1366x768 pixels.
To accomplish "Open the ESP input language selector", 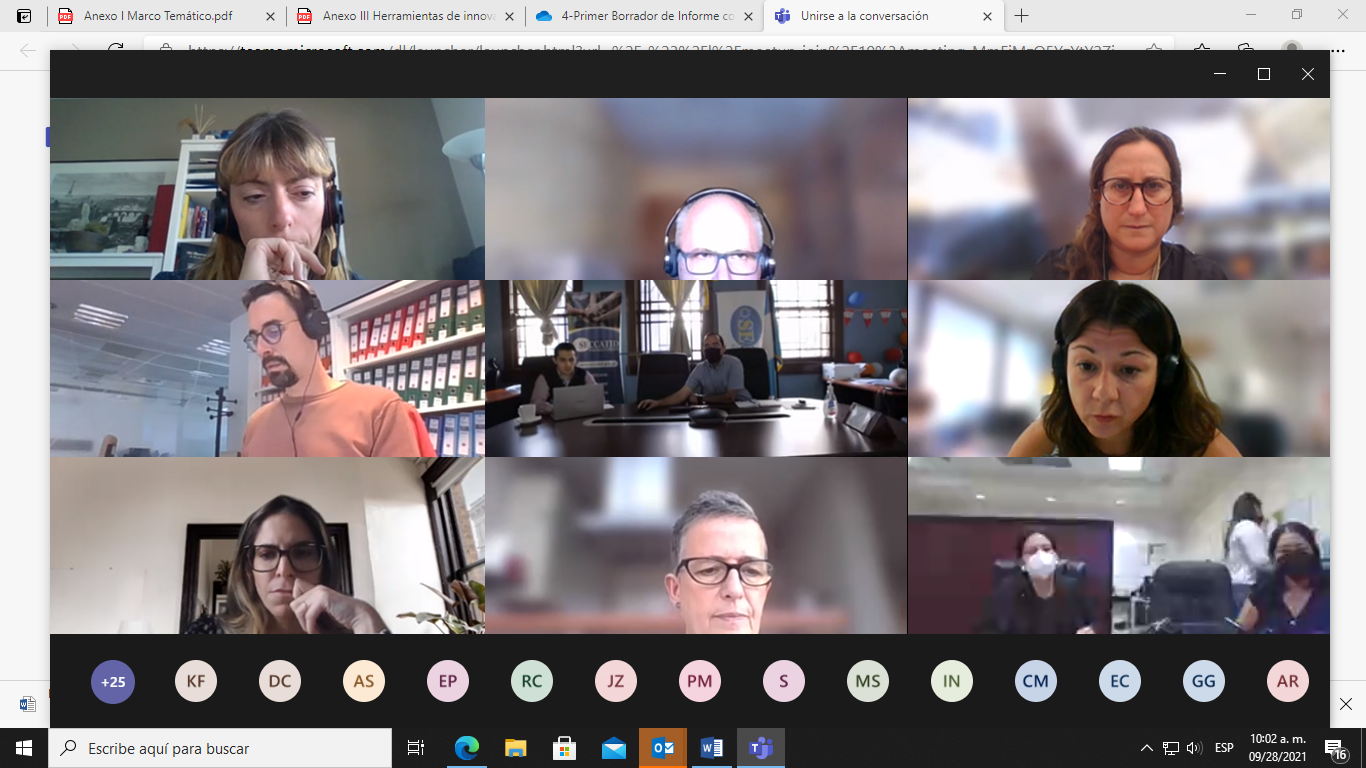I will [1224, 748].
